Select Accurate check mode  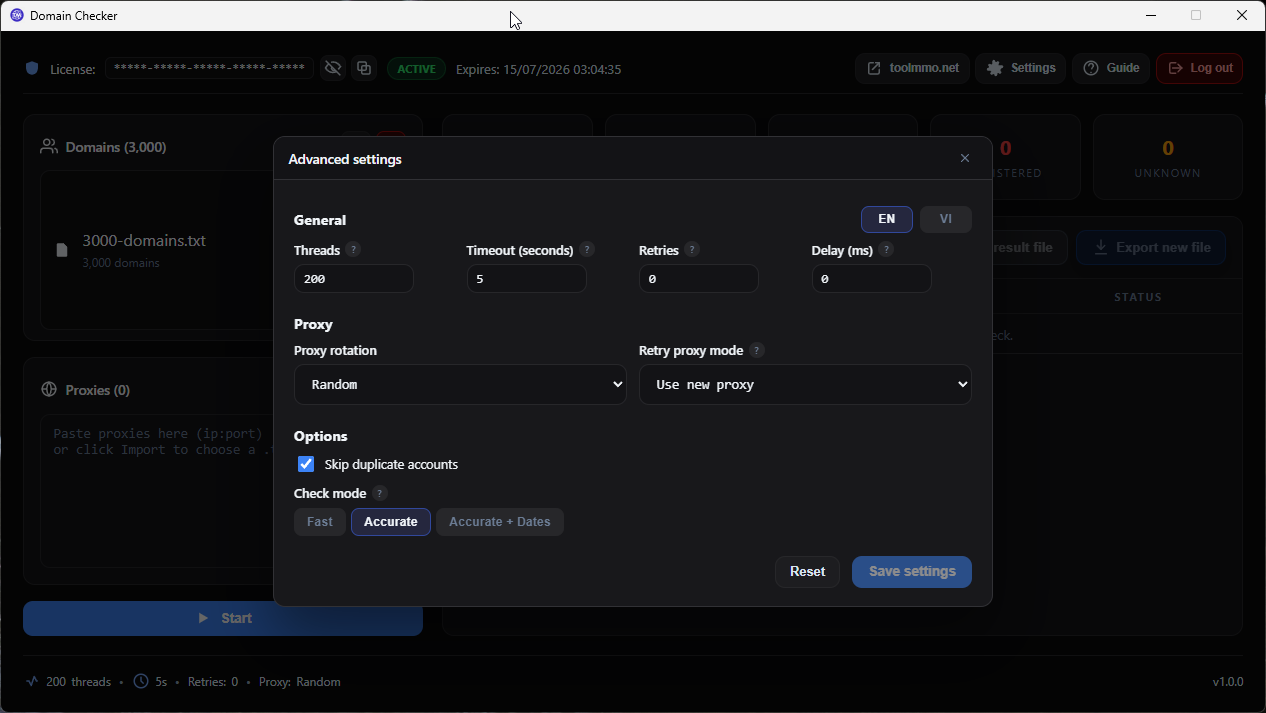click(391, 522)
